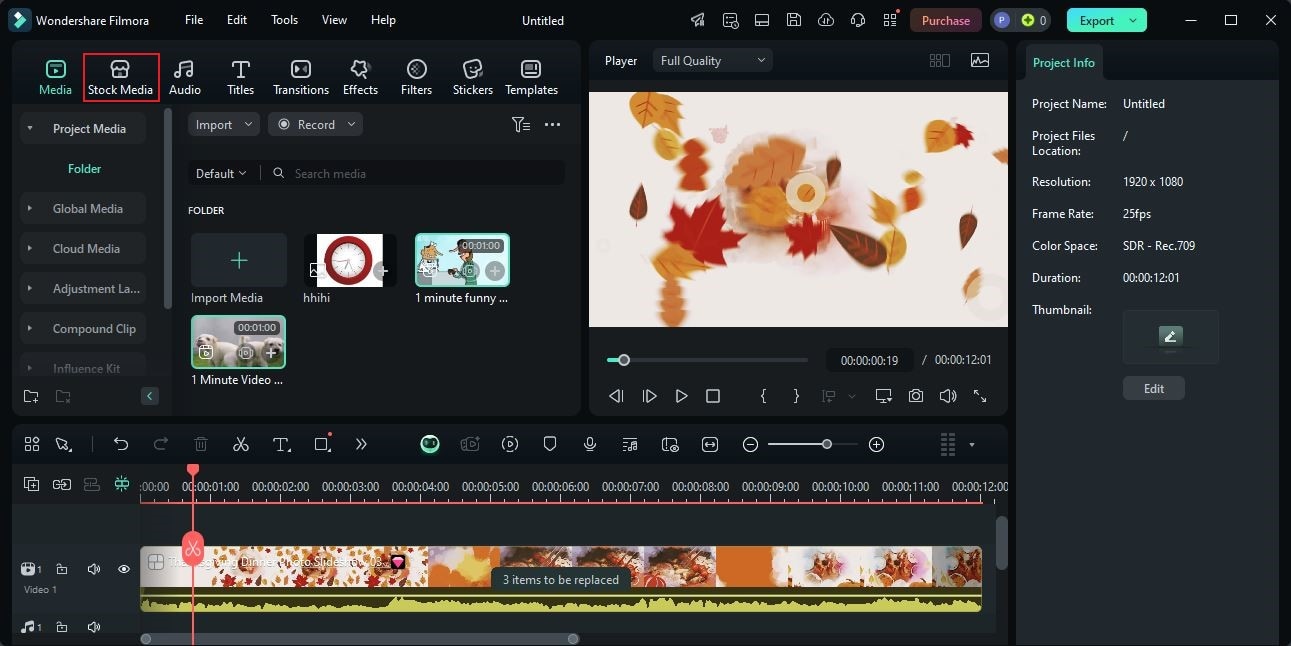Click the Export button
1291x646 pixels.
pyautogui.click(x=1097, y=20)
